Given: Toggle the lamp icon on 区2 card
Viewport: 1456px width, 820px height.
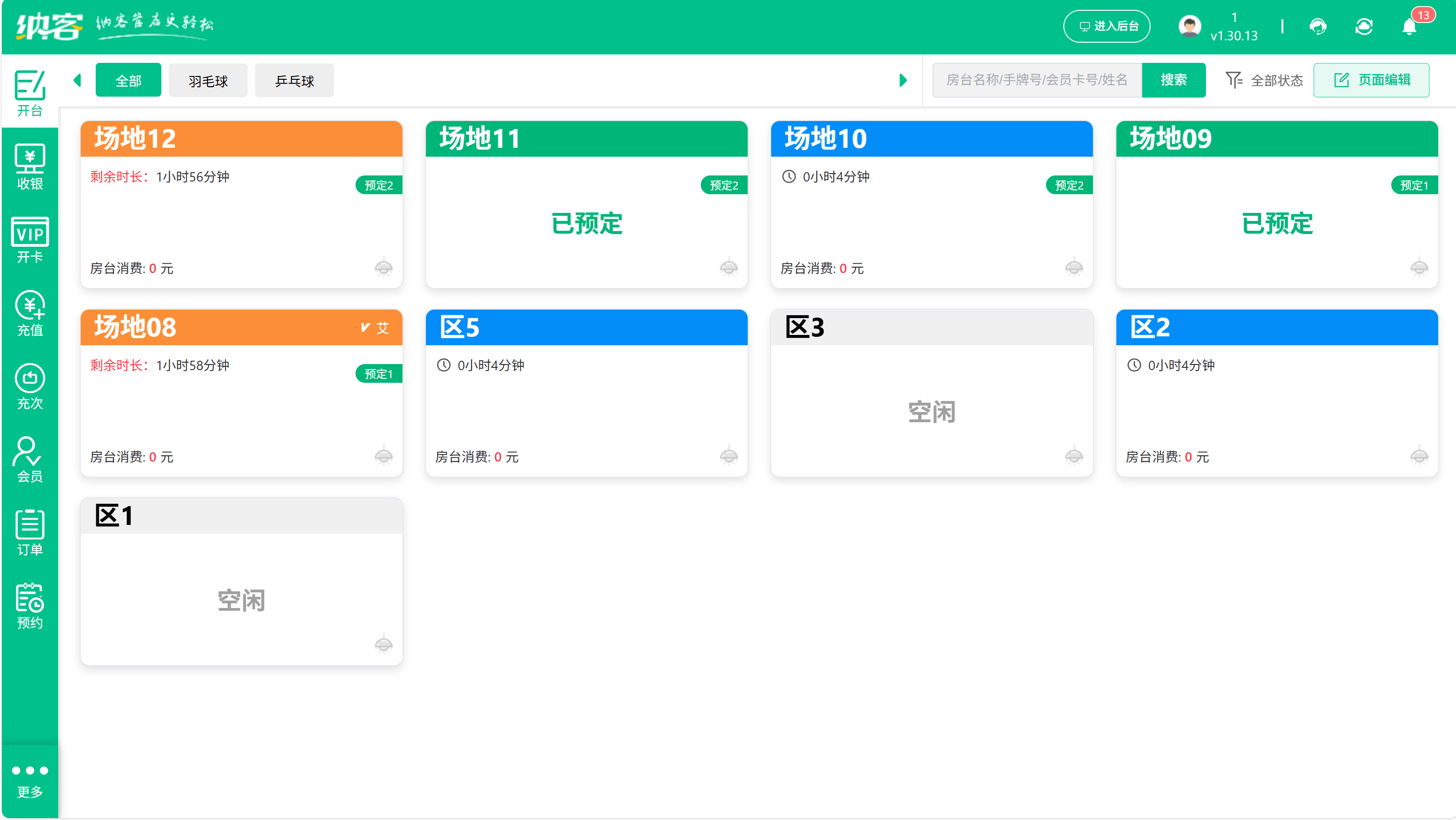Looking at the screenshot, I should tap(1419, 456).
